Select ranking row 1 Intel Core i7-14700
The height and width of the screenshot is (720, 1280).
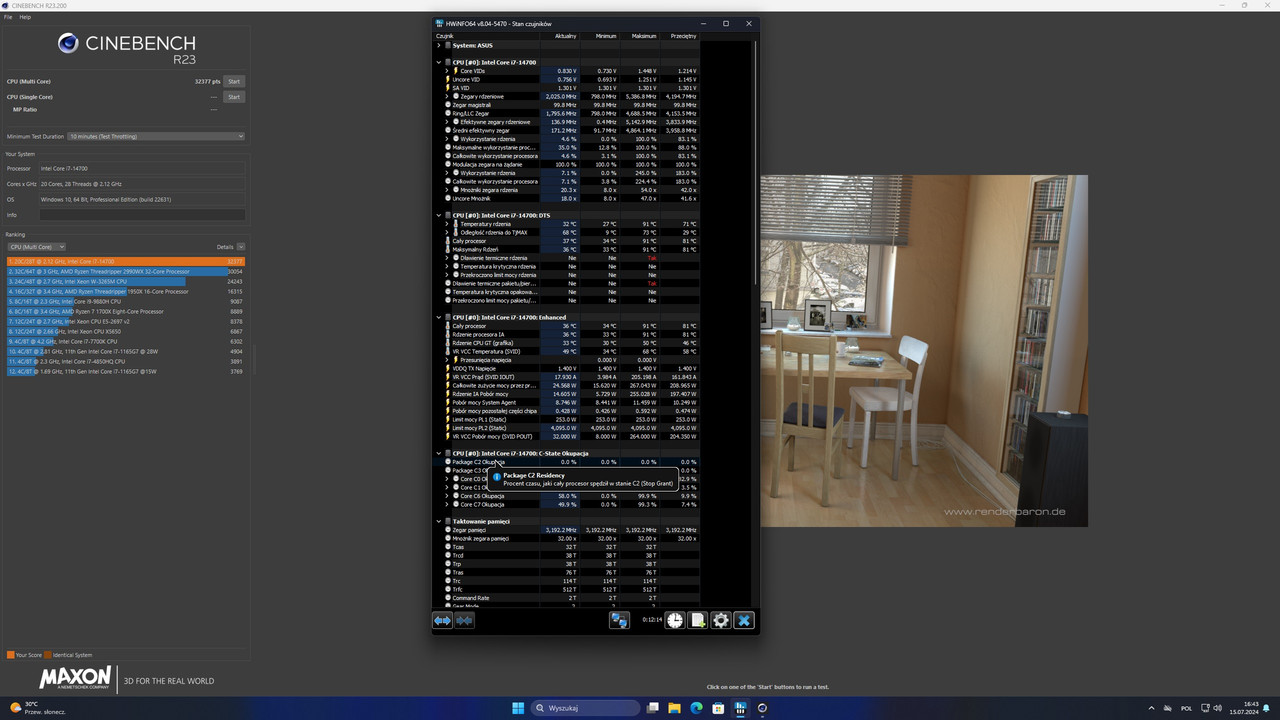(126, 261)
